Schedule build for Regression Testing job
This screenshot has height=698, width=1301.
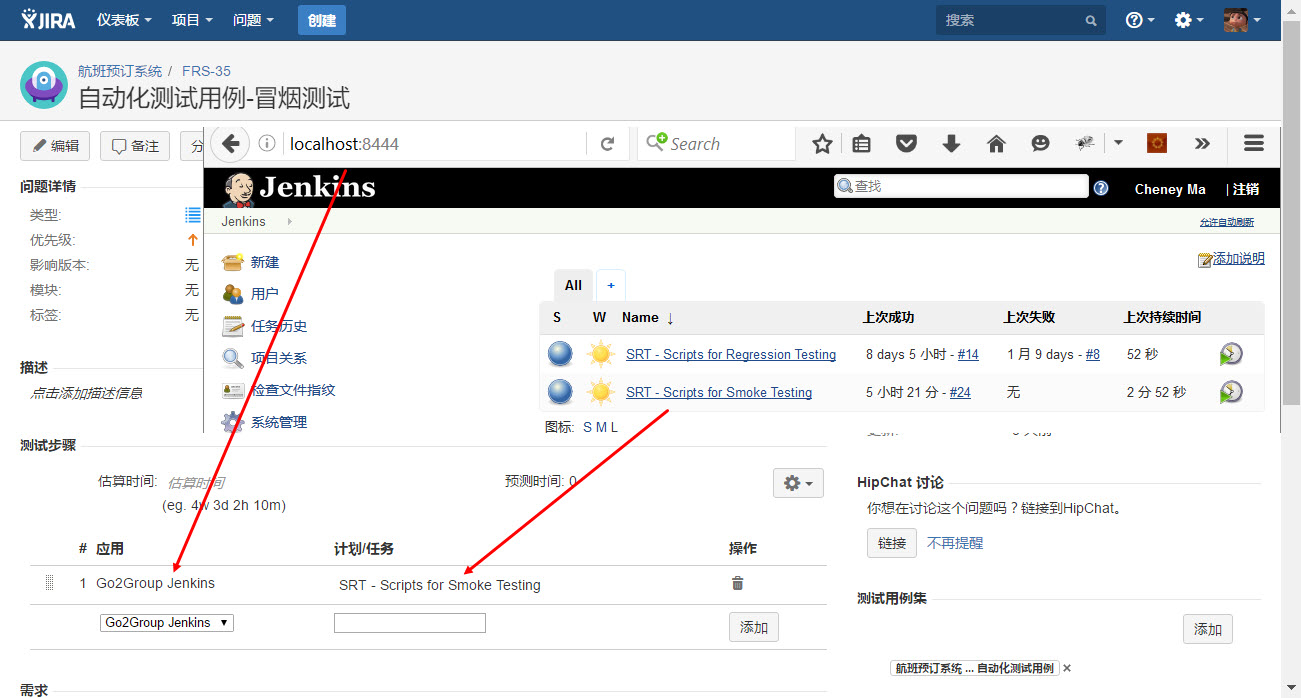click(x=1231, y=354)
